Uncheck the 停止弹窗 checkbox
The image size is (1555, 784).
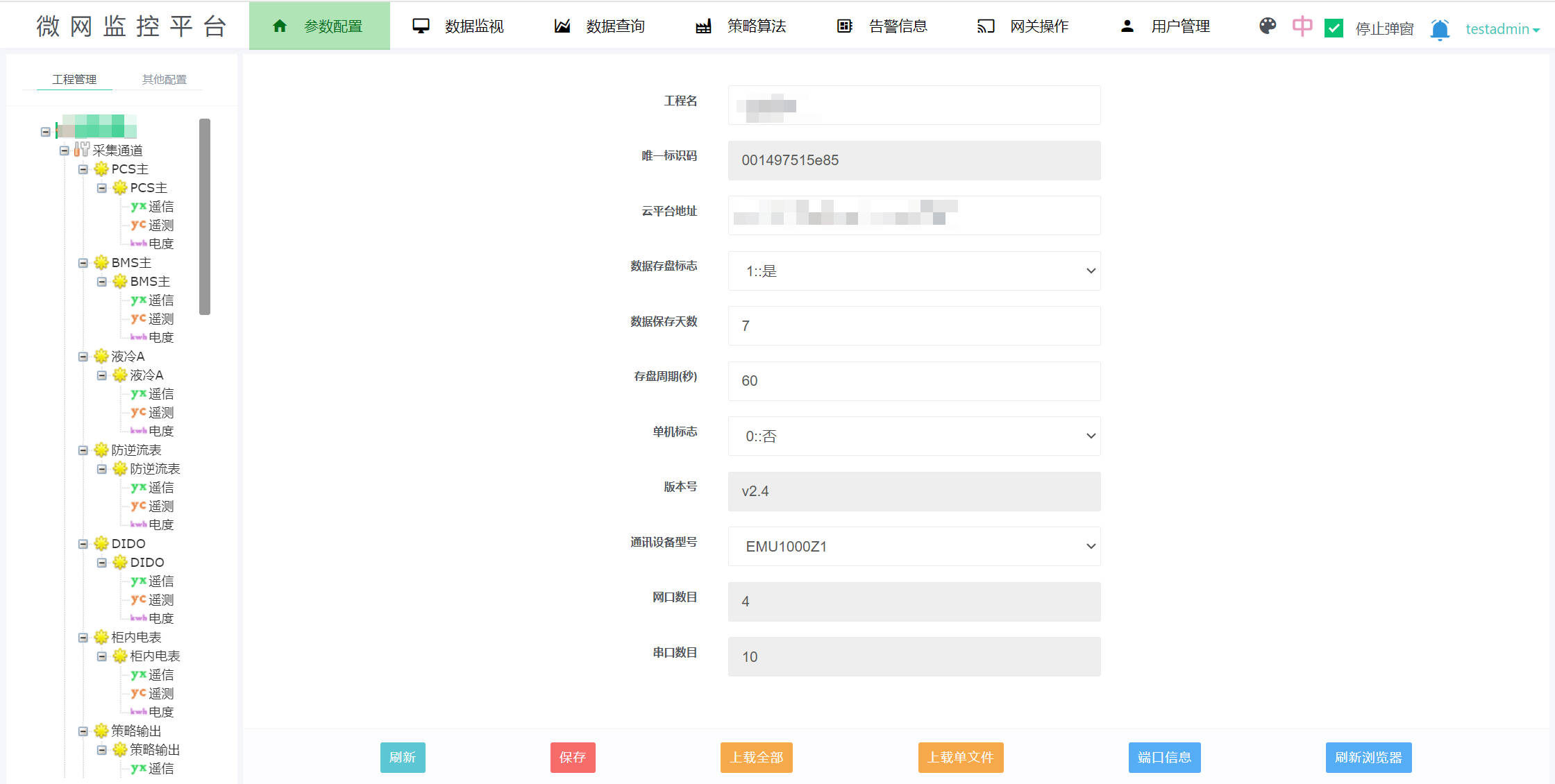1334,28
